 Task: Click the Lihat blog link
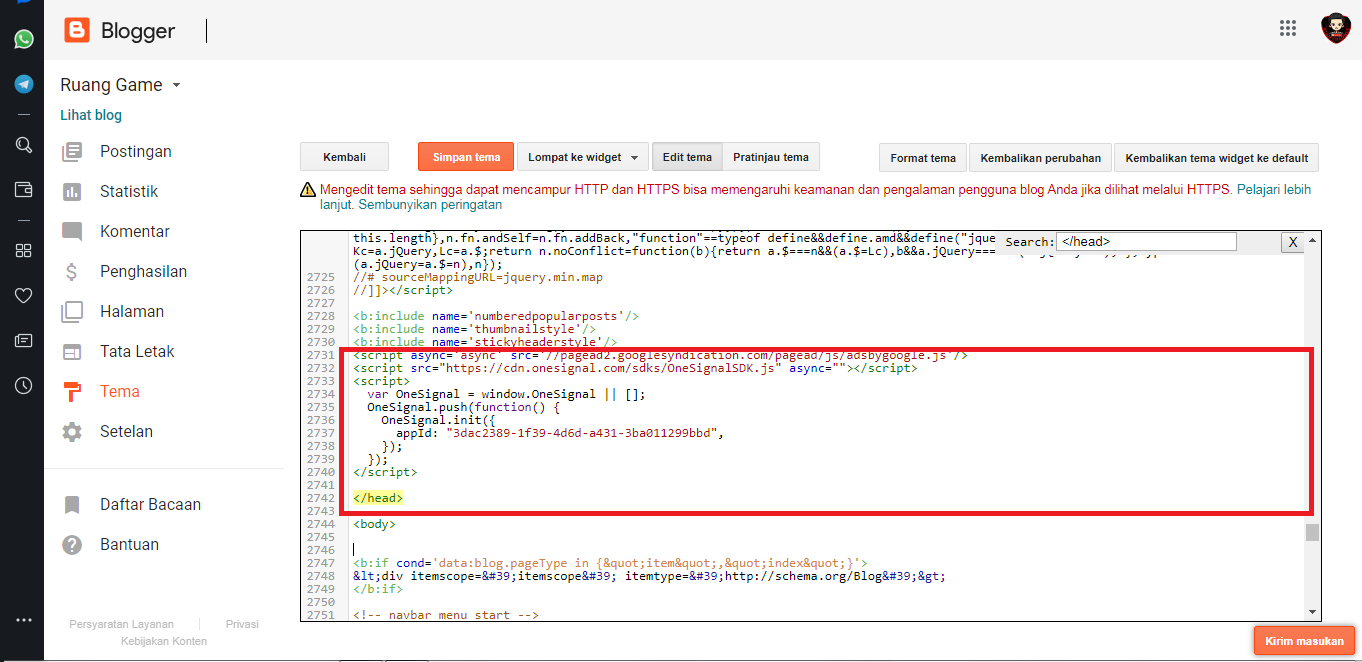91,115
